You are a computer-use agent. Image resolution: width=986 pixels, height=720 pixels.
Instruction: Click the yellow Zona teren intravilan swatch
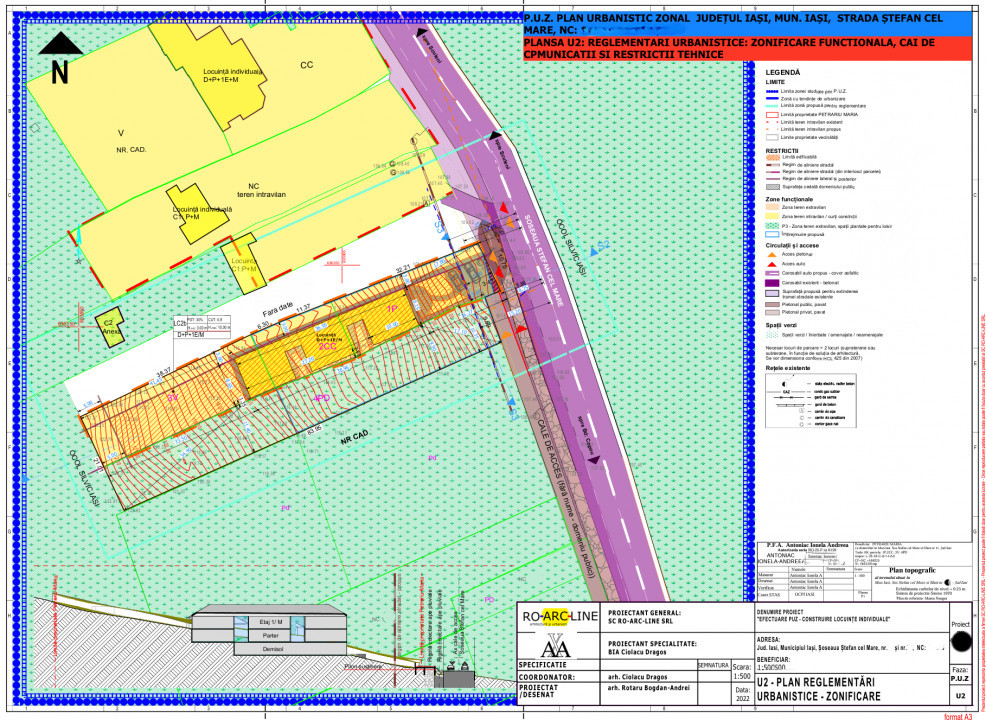(773, 217)
